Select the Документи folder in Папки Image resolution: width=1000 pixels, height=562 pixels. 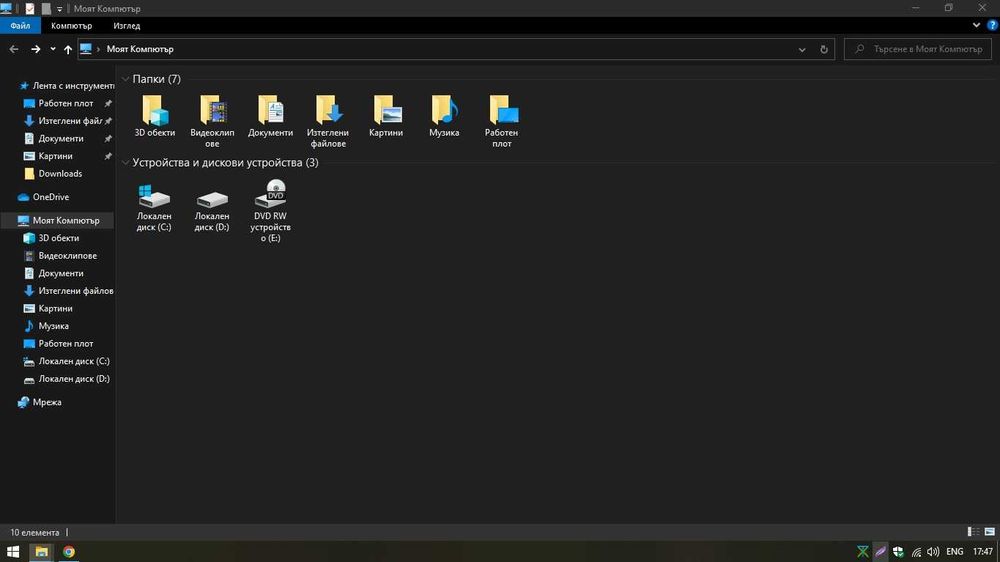point(270,115)
